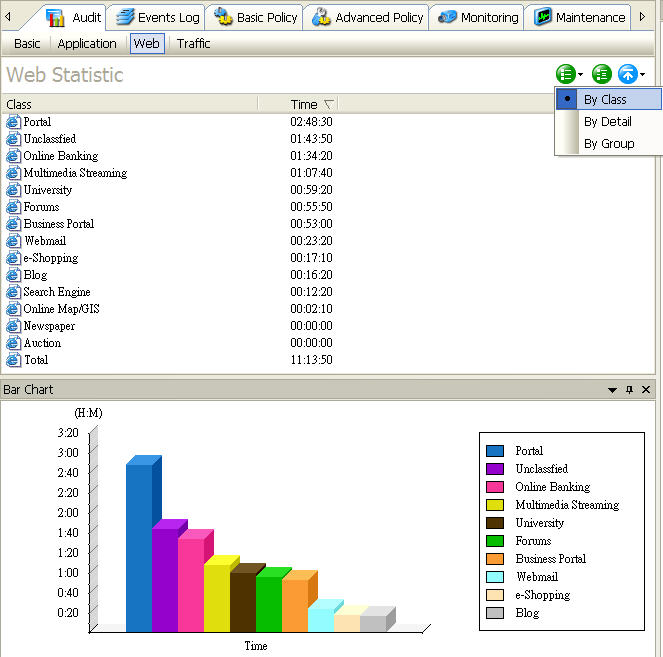Viewport: 663px width, 657px height.
Task: Click the Business Portal legend label
Action: 551,559
